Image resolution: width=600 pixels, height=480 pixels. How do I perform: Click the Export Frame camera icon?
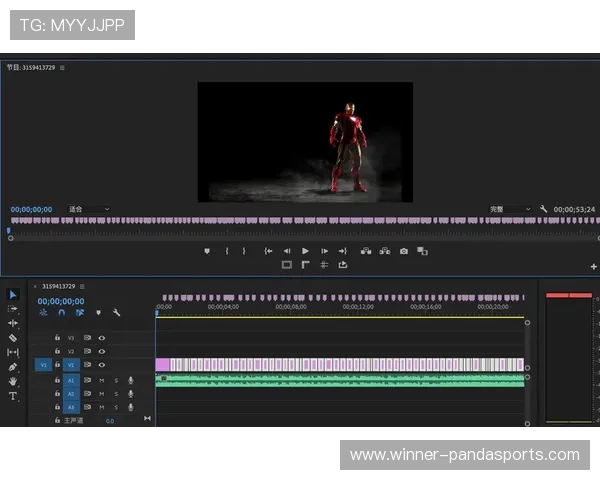pos(404,251)
